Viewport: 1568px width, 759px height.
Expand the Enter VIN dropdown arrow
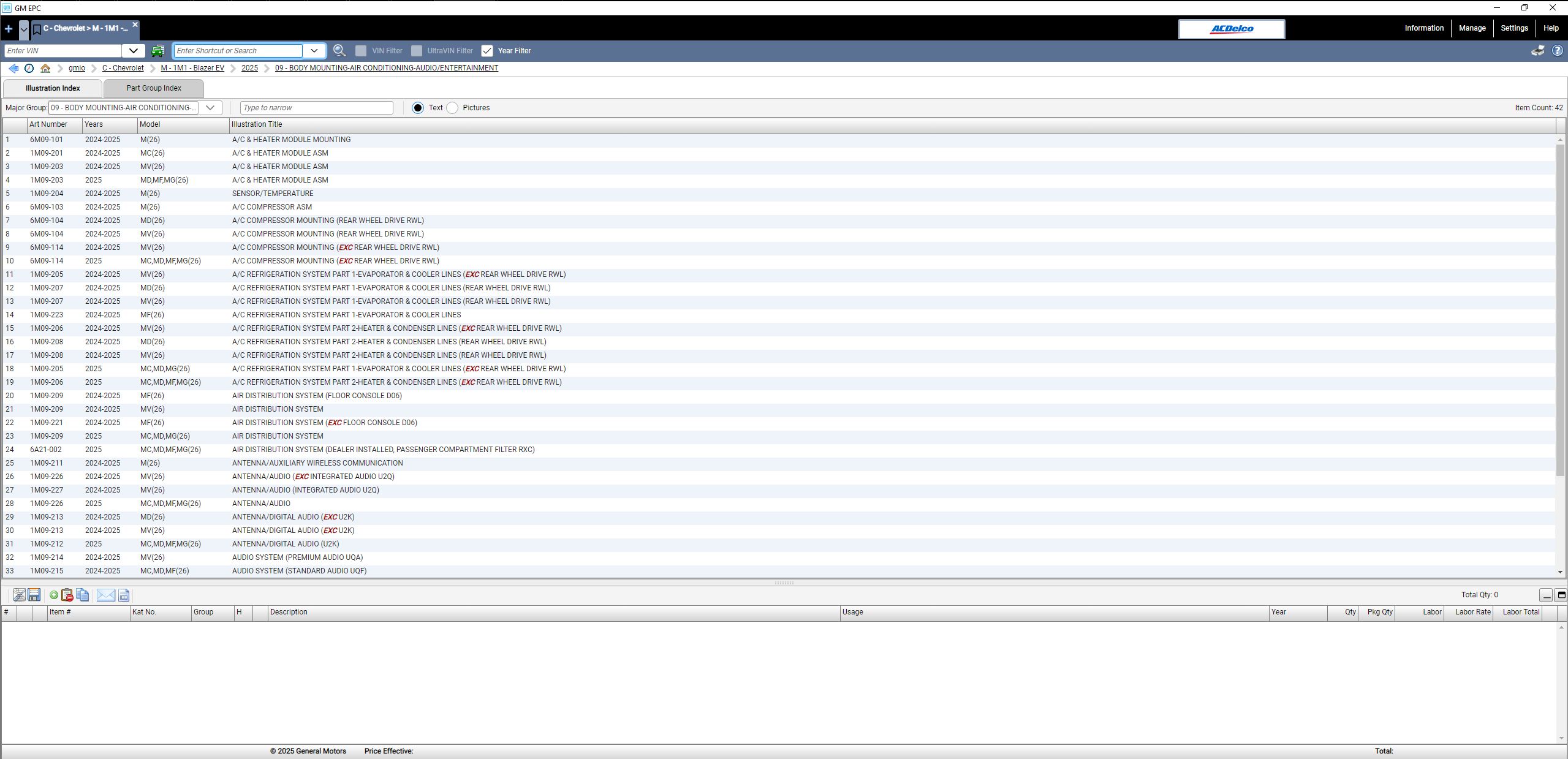(x=133, y=51)
